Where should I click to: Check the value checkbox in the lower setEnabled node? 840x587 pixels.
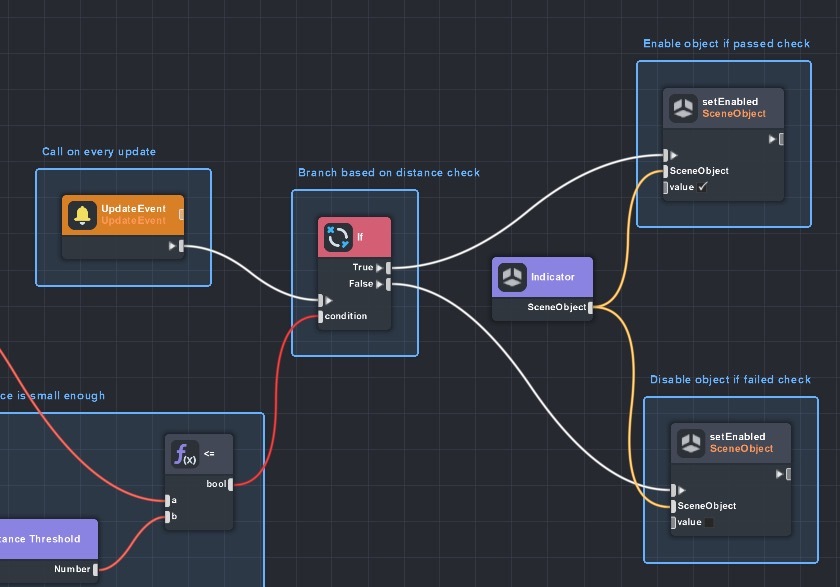709,522
